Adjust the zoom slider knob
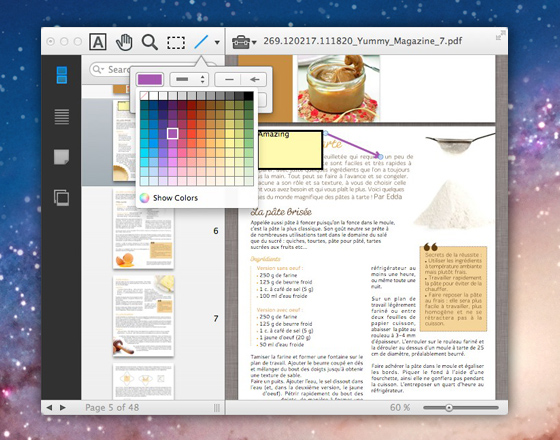Viewport: 560px width, 440px height. [449, 408]
